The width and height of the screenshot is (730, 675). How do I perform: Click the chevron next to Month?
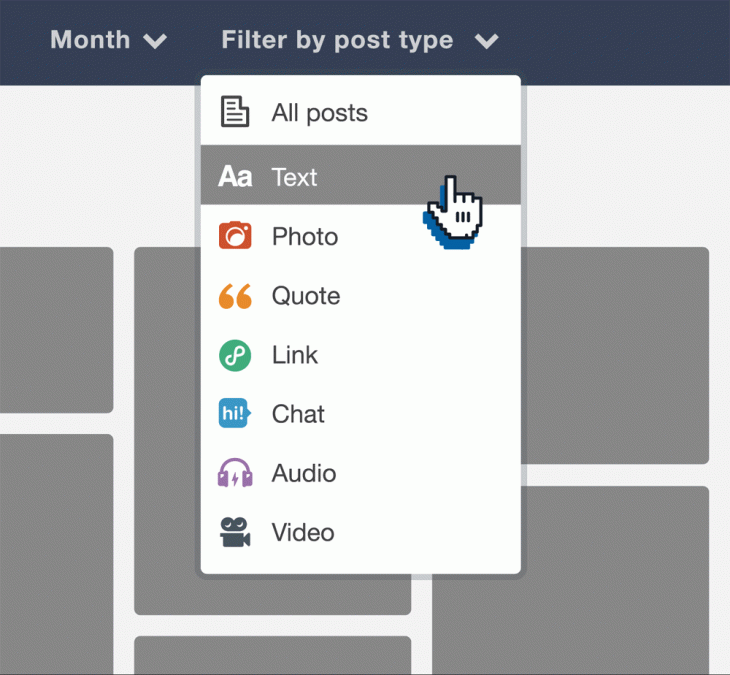(x=155, y=41)
